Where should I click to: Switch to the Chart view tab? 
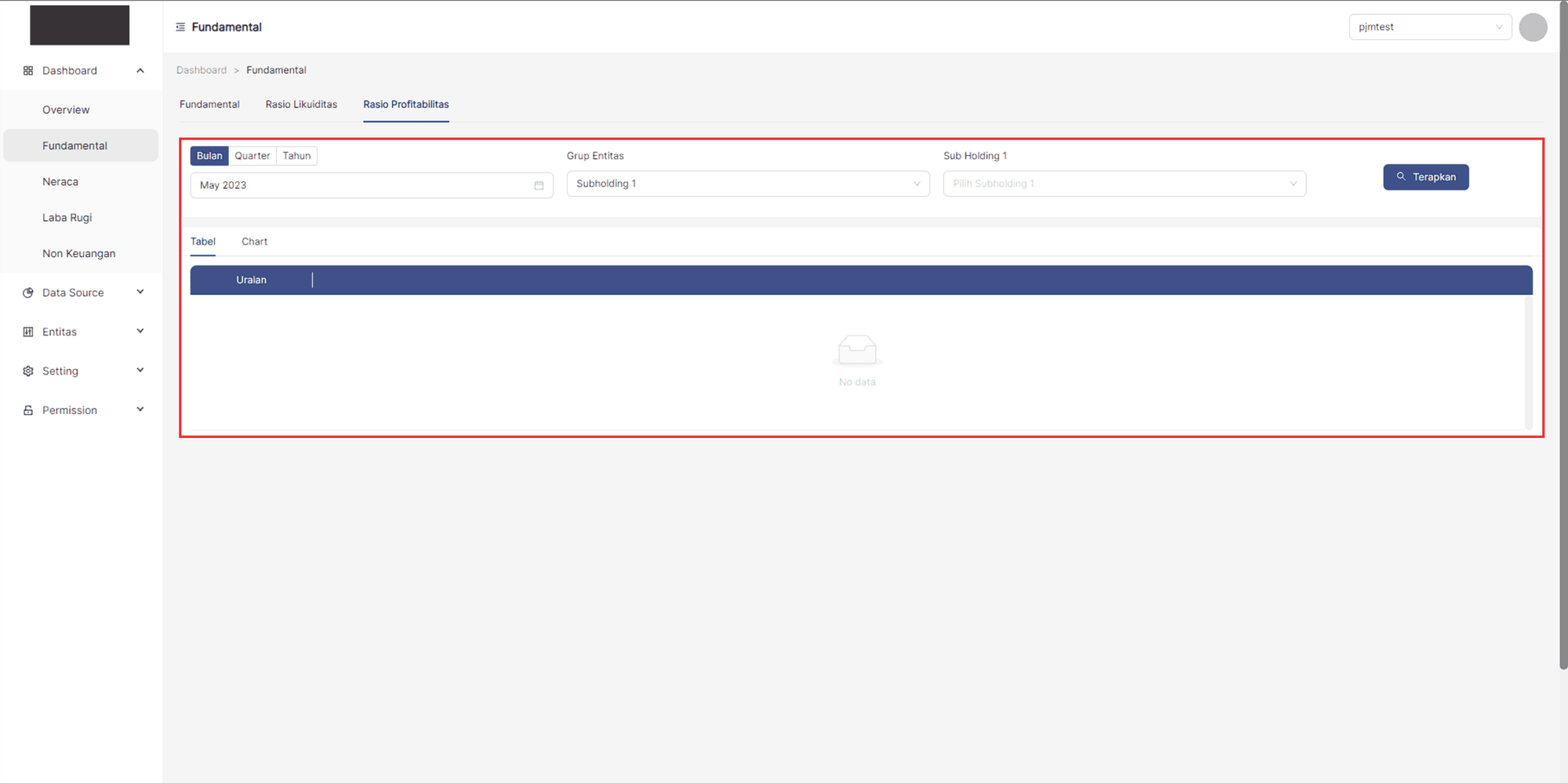point(254,242)
